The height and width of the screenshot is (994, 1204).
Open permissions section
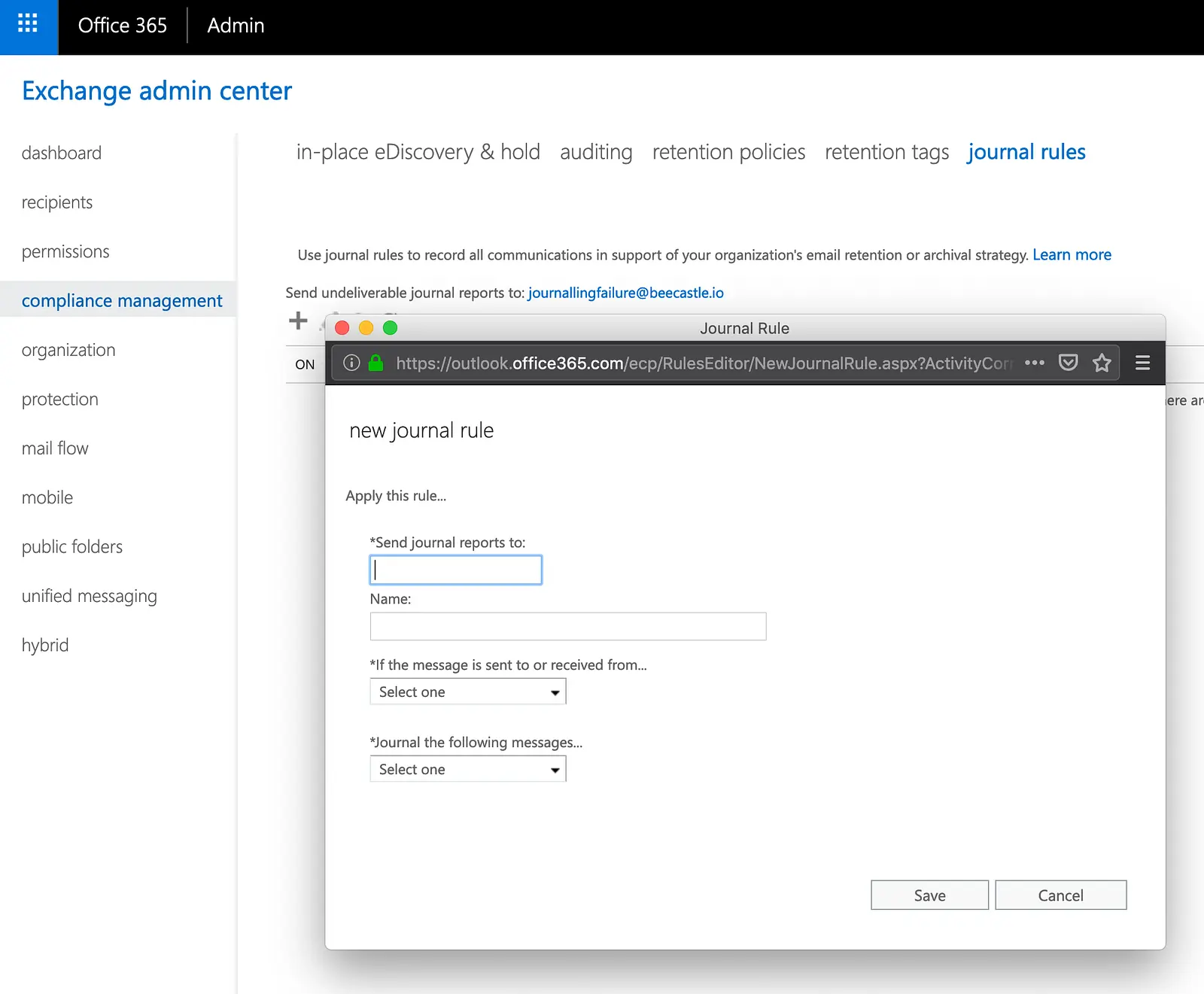tap(65, 251)
